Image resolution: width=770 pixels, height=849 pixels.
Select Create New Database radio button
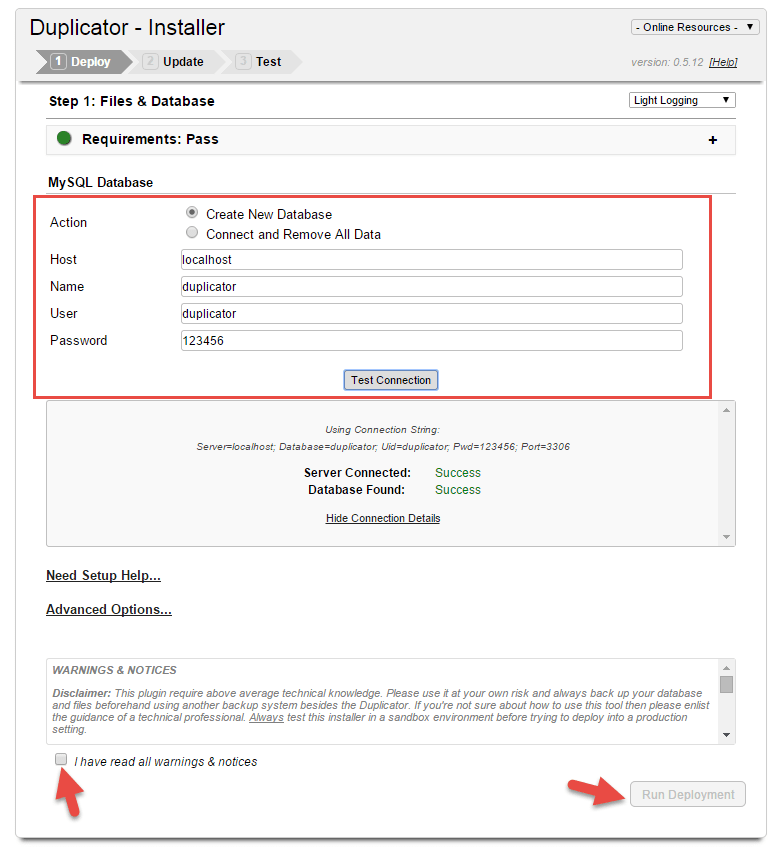point(192,212)
